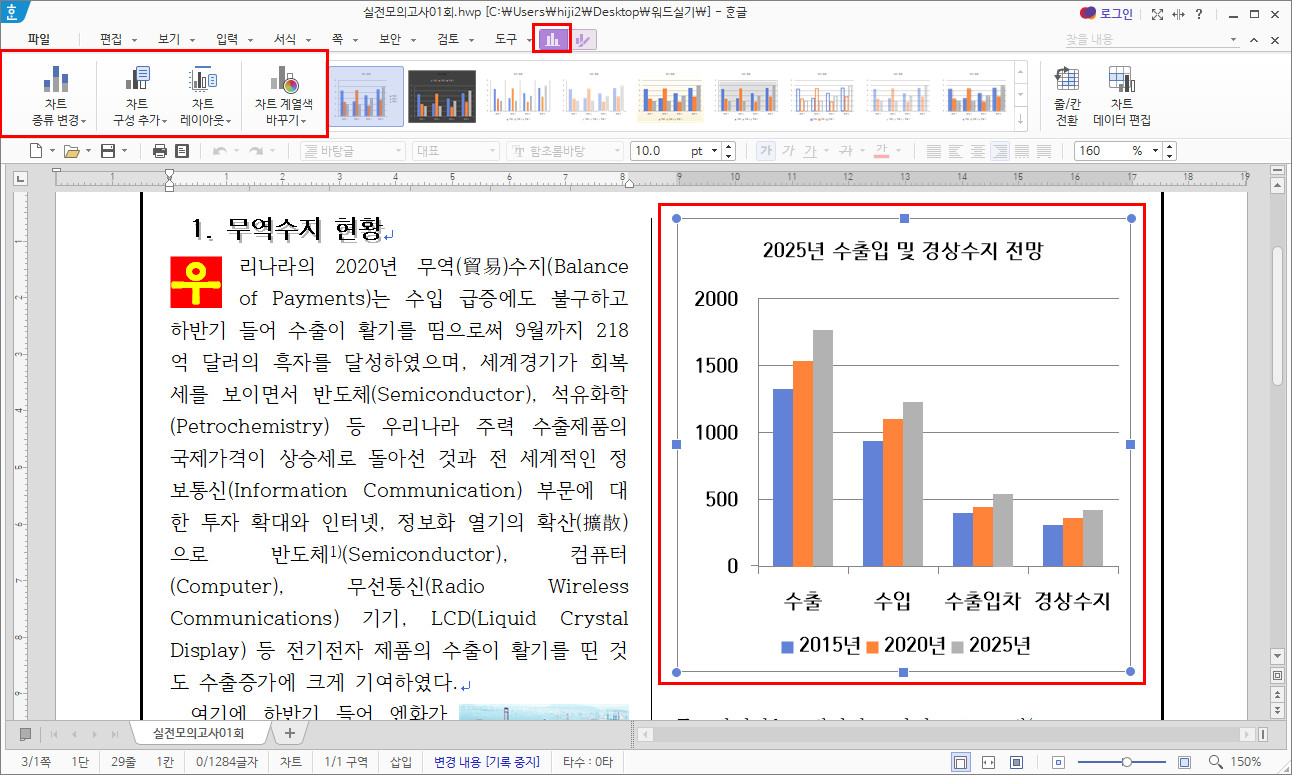Viewport: 1292px width, 775px height.
Task: Click the zoom slider handle in status bar
Action: coord(1127,762)
